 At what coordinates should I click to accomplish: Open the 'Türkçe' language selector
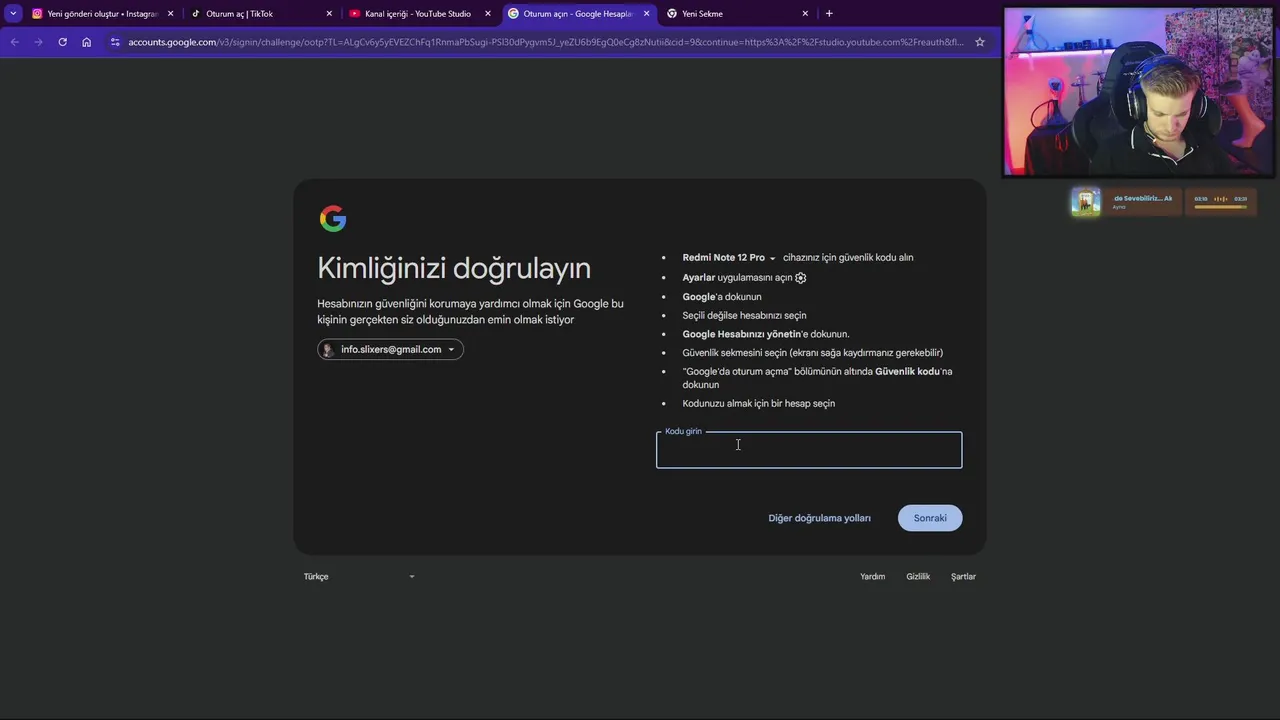pyautogui.click(x=359, y=577)
